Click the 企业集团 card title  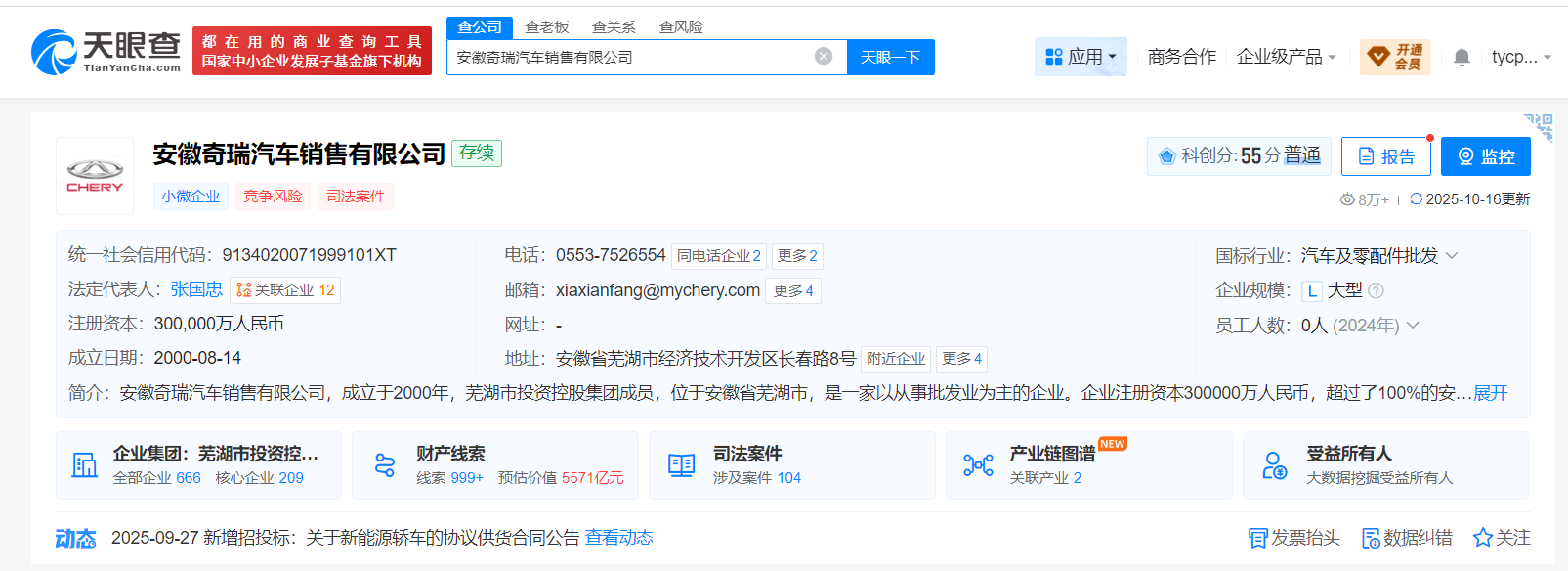(x=215, y=454)
